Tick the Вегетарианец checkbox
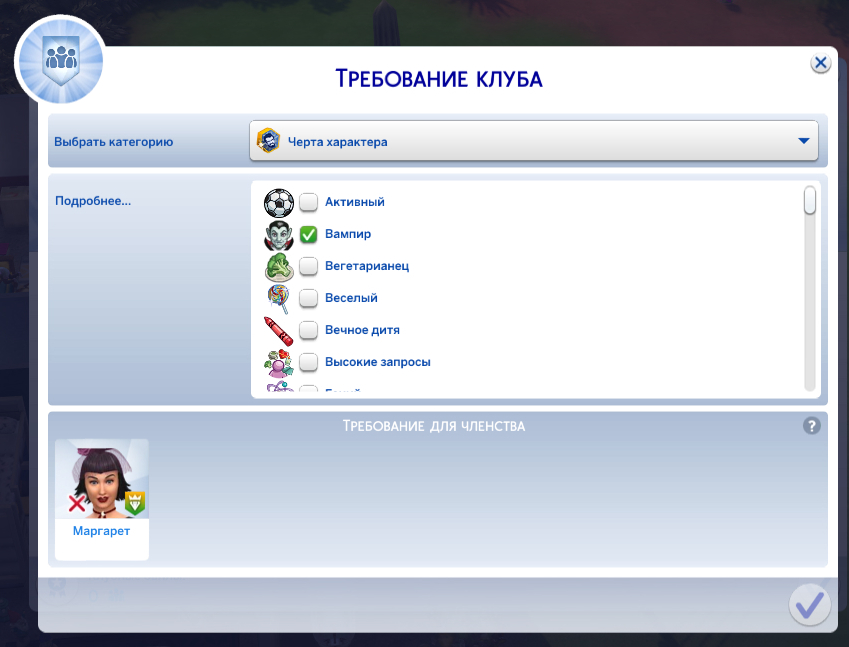This screenshot has height=647, width=849. click(309, 266)
